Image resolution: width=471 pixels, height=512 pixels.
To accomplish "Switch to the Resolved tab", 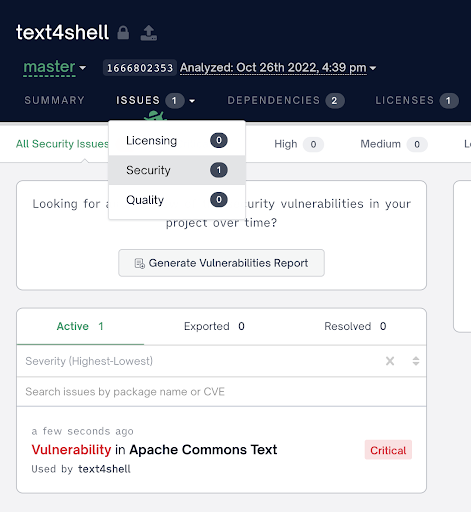I will coord(355,326).
